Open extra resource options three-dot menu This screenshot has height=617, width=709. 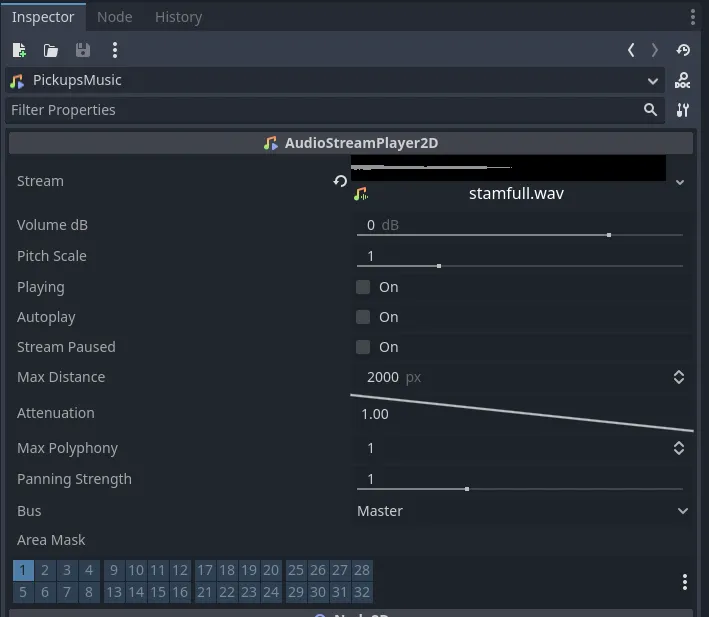click(x=115, y=50)
